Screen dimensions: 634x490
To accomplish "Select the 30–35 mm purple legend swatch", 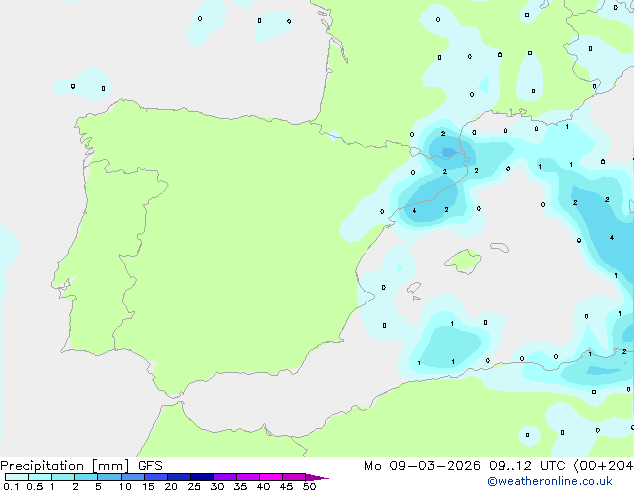I will (225, 477).
